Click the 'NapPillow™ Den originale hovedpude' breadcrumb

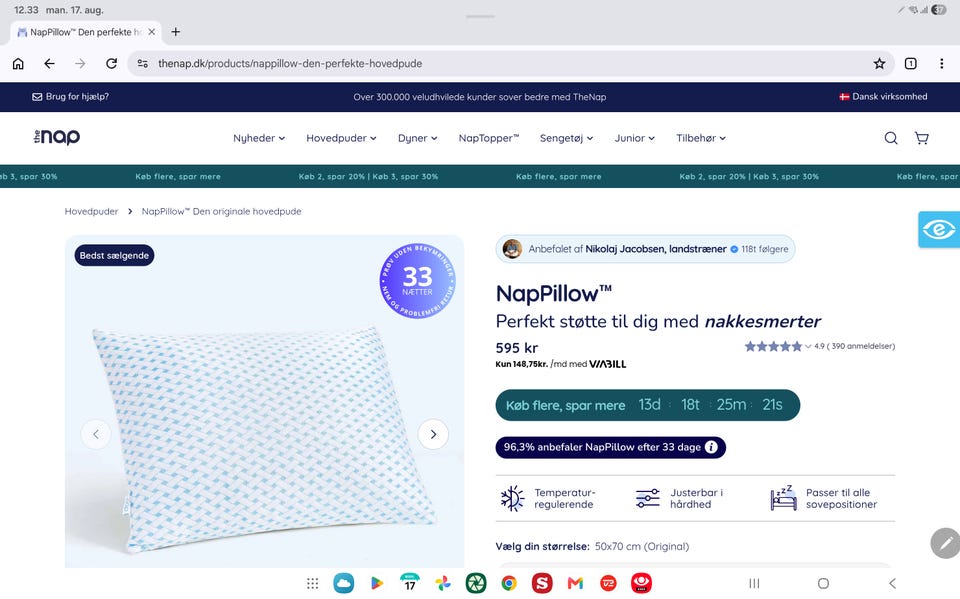click(222, 211)
